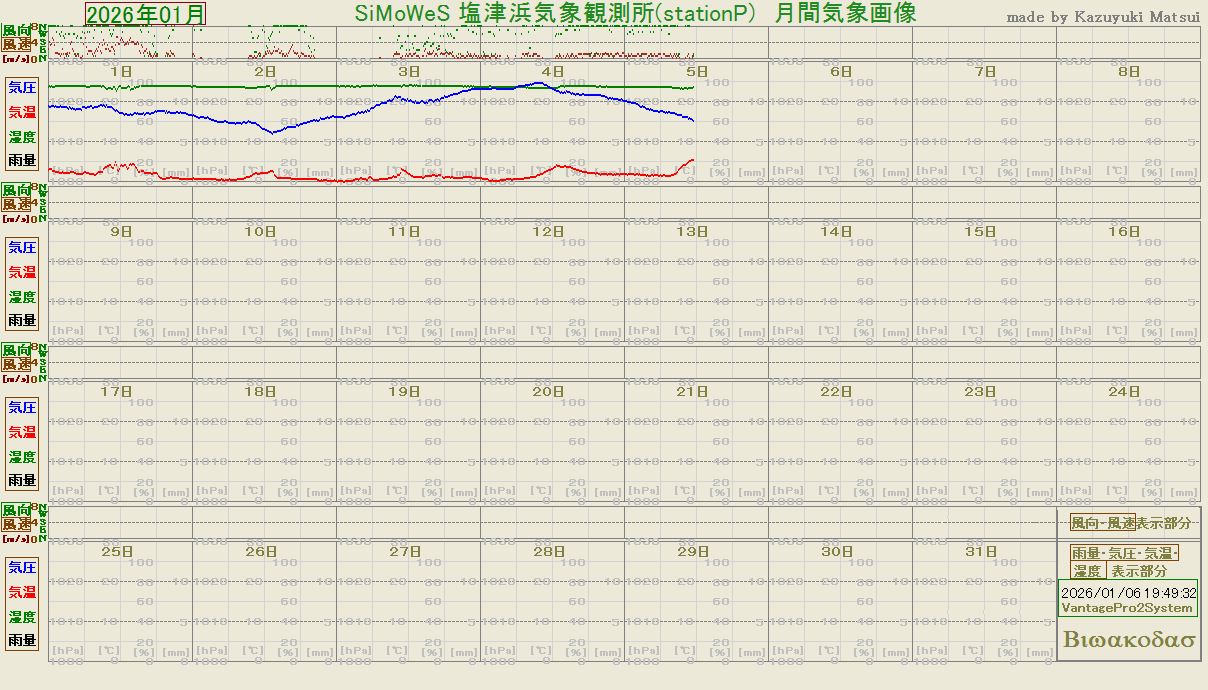The width and height of the screenshot is (1208, 690).
Task: Click the VantagePro2System text
Action: (x=1127, y=608)
